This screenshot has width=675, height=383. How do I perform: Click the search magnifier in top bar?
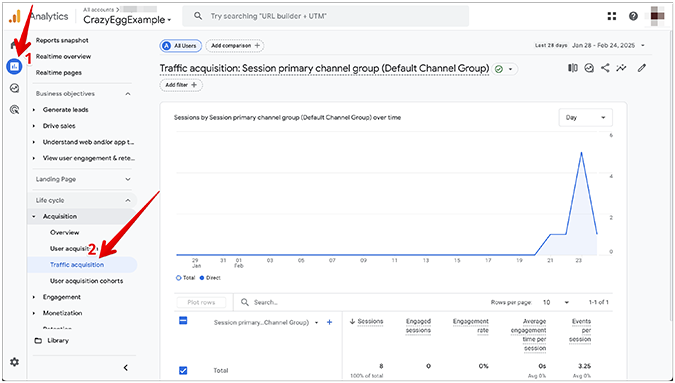pyautogui.click(x=198, y=16)
